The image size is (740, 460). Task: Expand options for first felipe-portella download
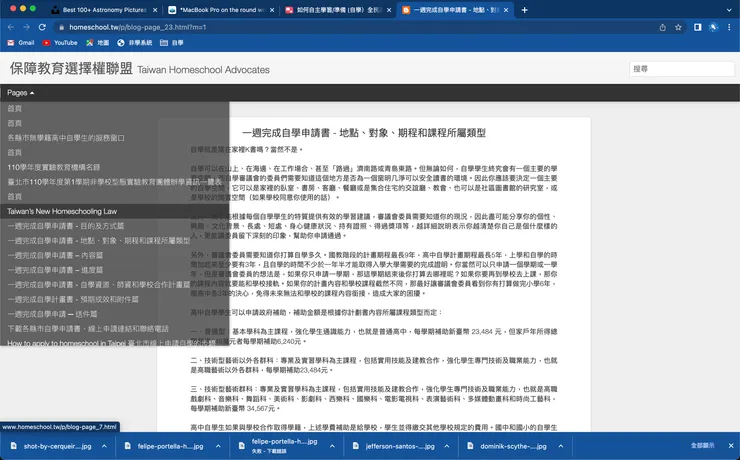pos(218,446)
